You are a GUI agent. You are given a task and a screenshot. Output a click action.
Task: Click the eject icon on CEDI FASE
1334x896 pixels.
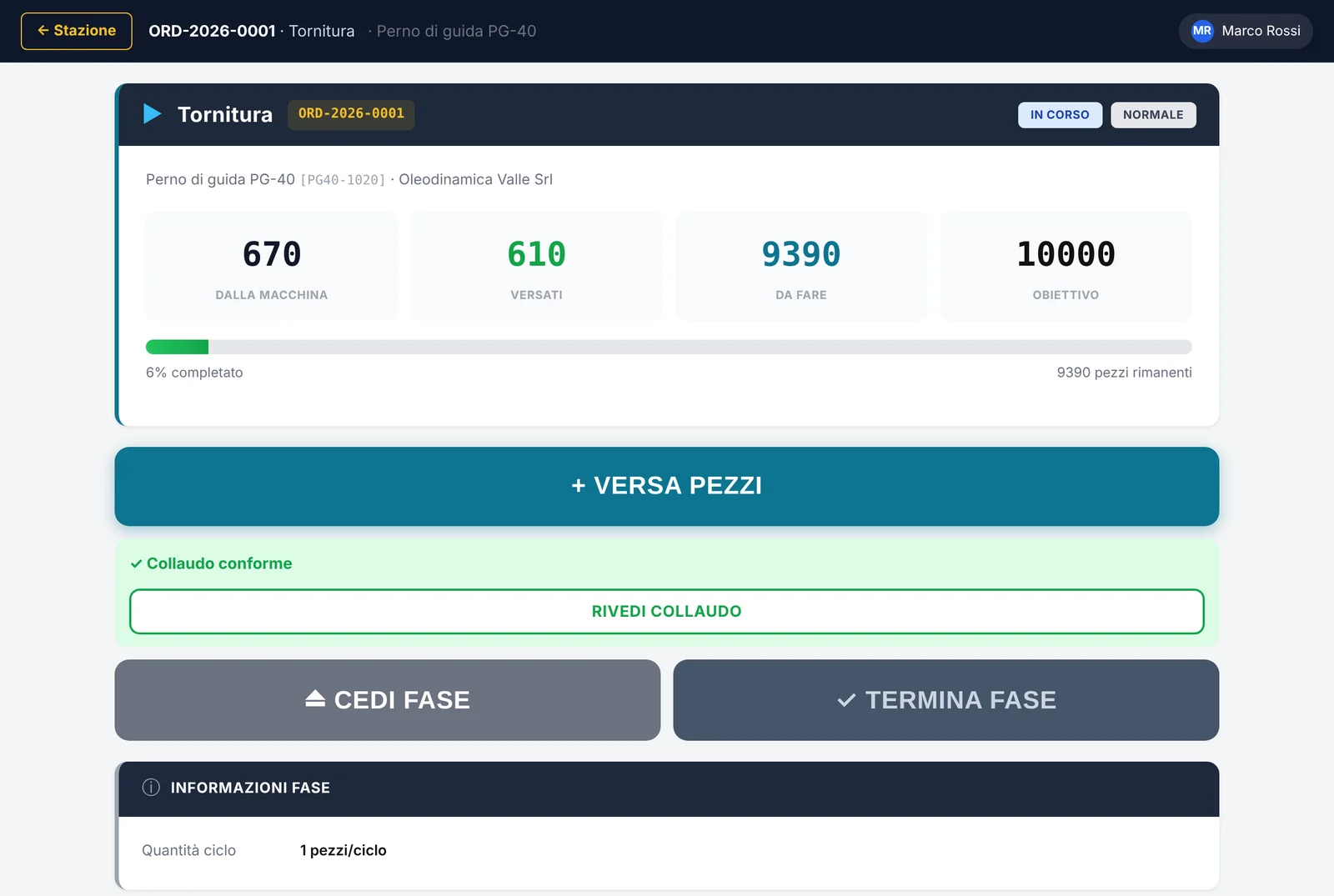pos(315,698)
